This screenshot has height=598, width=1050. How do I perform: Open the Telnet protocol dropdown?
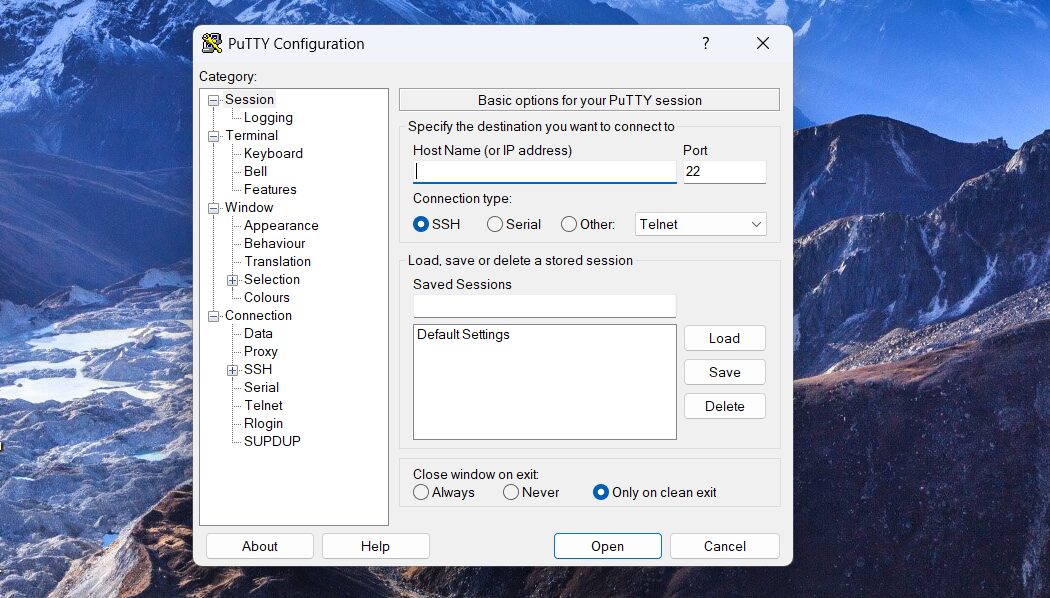700,224
